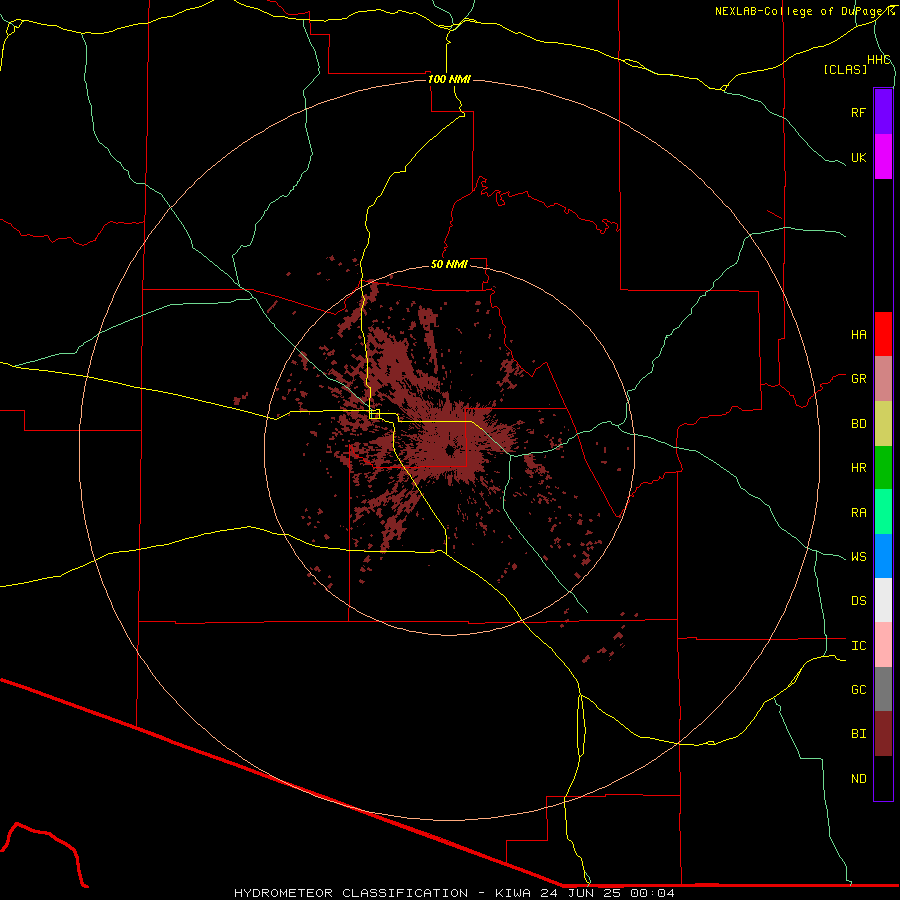Screen dimensions: 900x900
Task: Click the radar site center dot
Action: pos(449,450)
